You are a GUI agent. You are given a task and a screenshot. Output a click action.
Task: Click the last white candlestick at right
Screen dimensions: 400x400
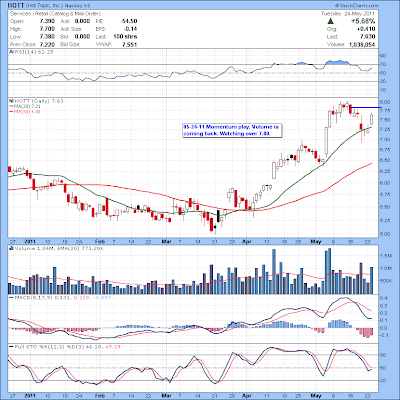372,119
